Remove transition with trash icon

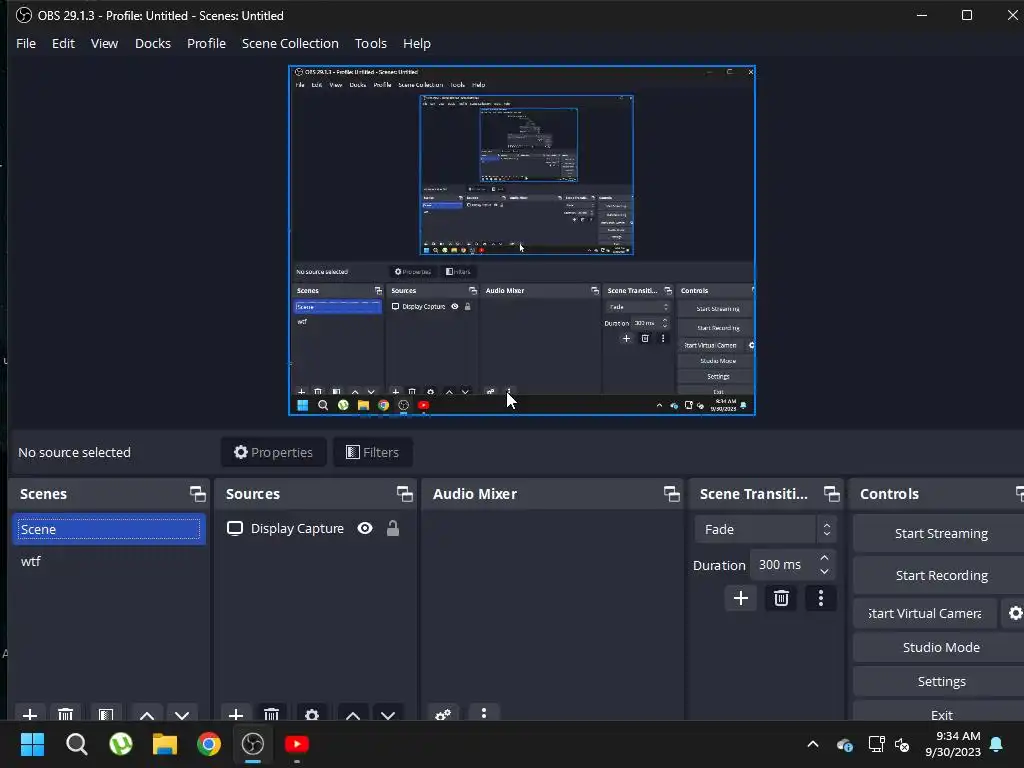781,598
